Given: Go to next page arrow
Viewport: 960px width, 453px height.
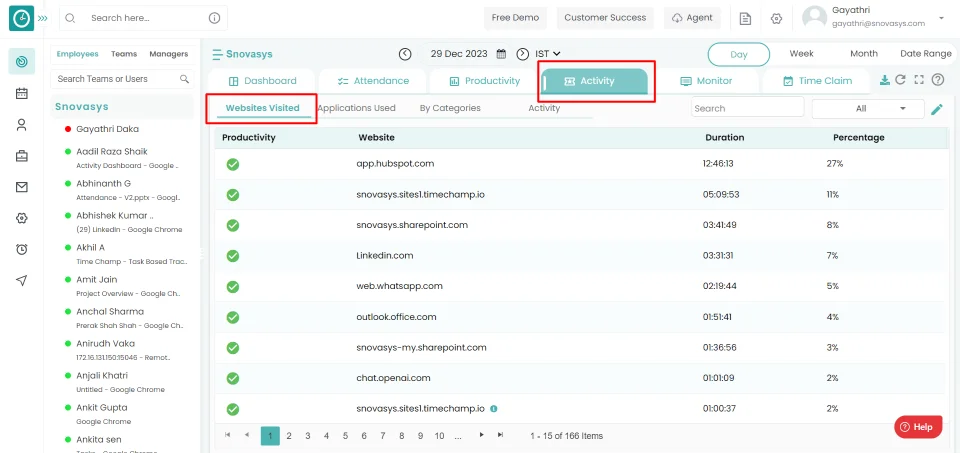Looking at the screenshot, I should tap(482, 435).
